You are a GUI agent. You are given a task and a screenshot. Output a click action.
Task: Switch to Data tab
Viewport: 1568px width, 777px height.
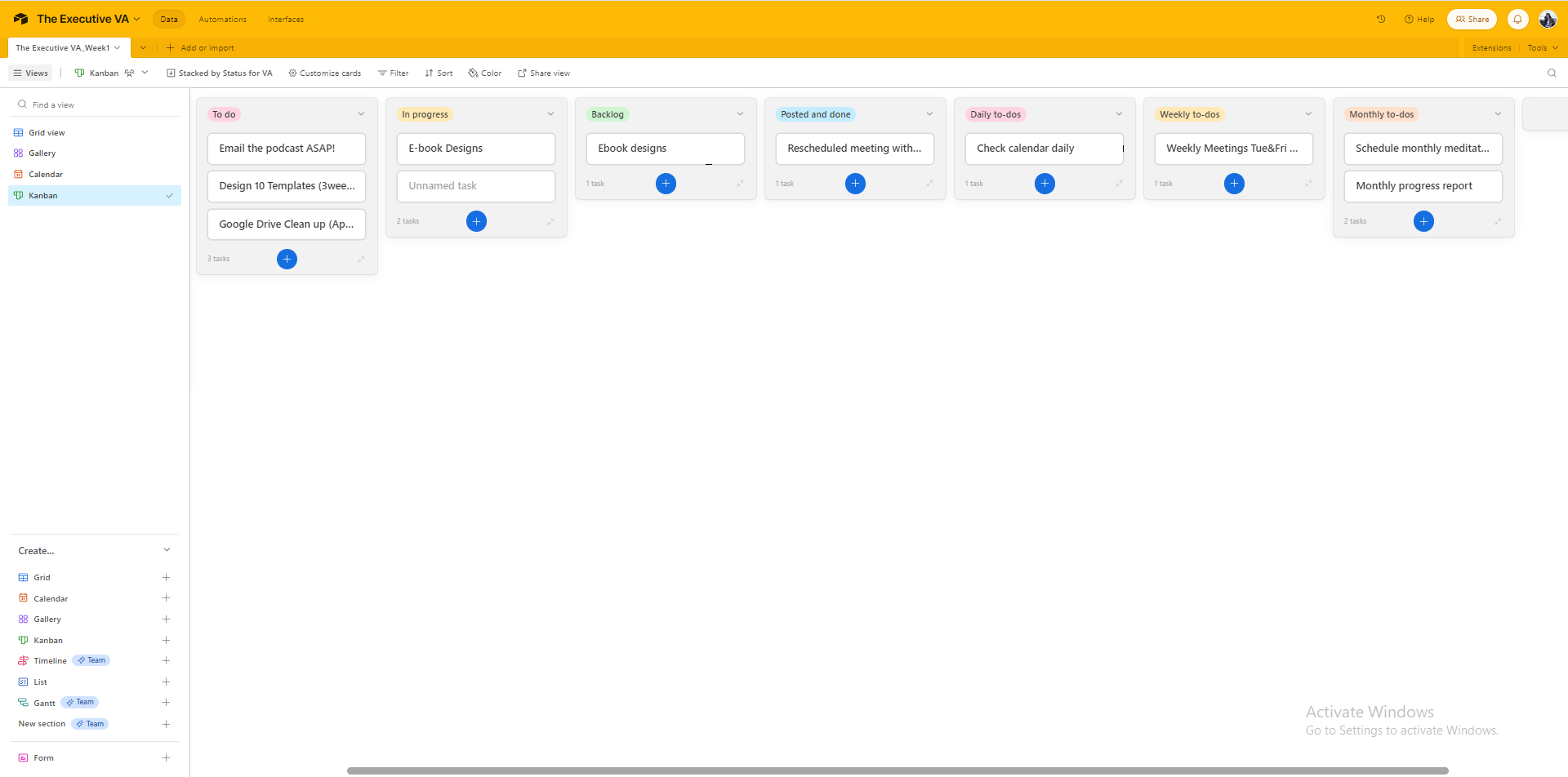pos(169,19)
